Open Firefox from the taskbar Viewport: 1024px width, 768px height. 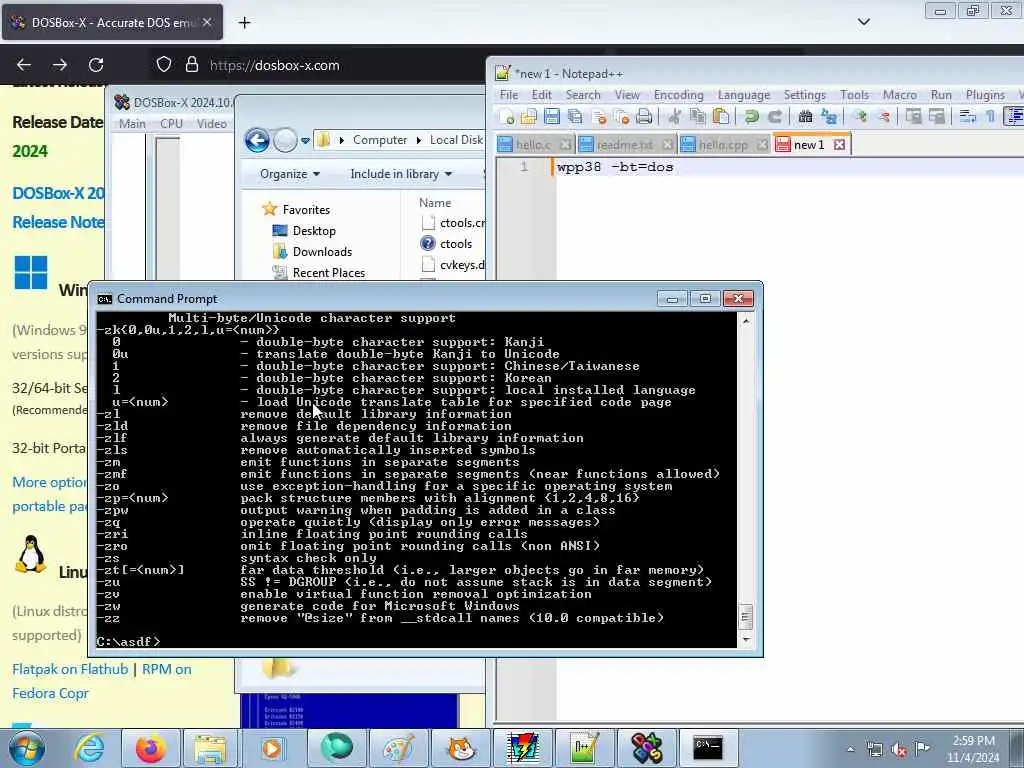150,748
